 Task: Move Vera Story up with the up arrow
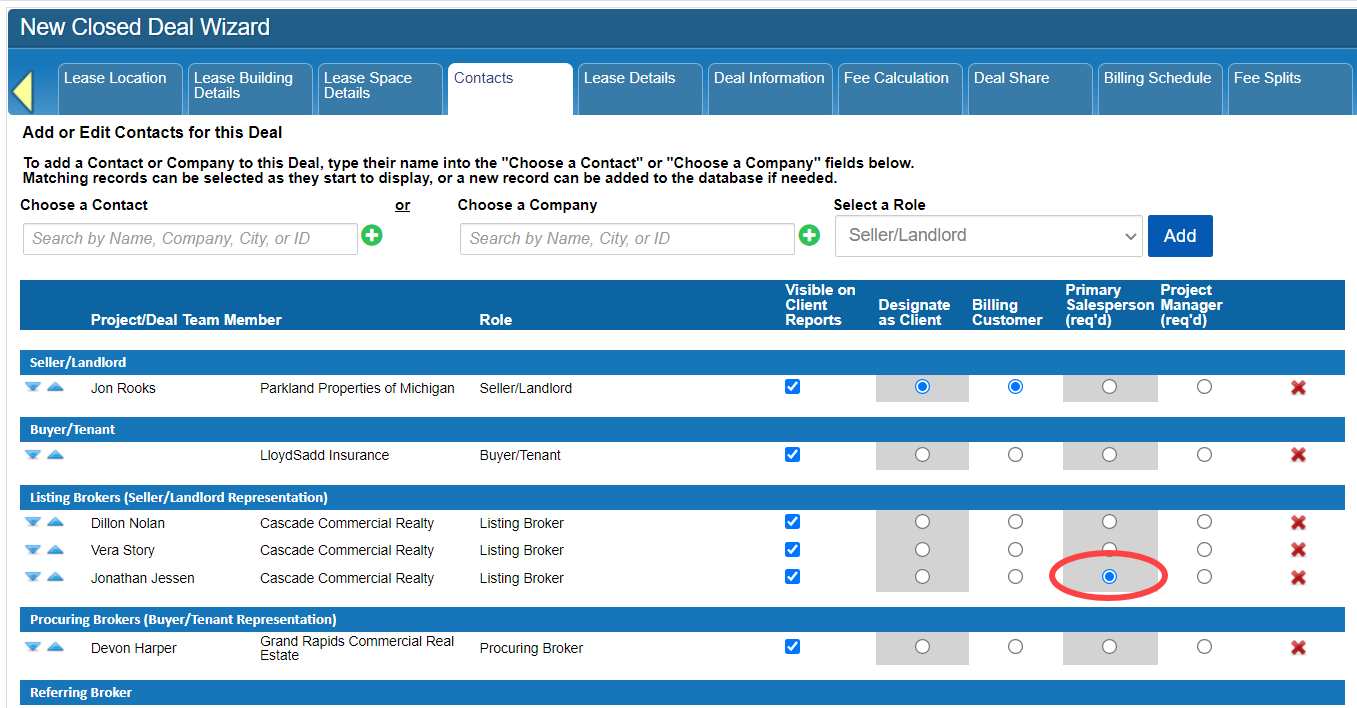(x=55, y=549)
